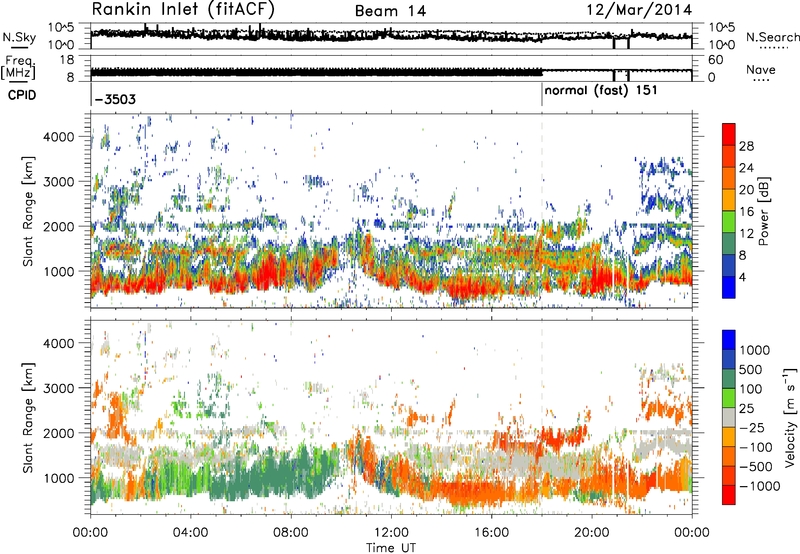Image resolution: width=800 pixels, height=554 pixels.
Task: Click the CPID value '-3503'
Action: (x=115, y=99)
